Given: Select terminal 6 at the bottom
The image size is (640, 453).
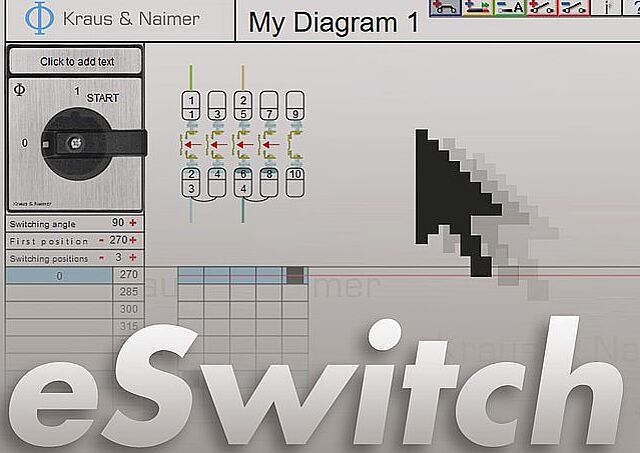Looking at the screenshot, I should tap(243, 174).
